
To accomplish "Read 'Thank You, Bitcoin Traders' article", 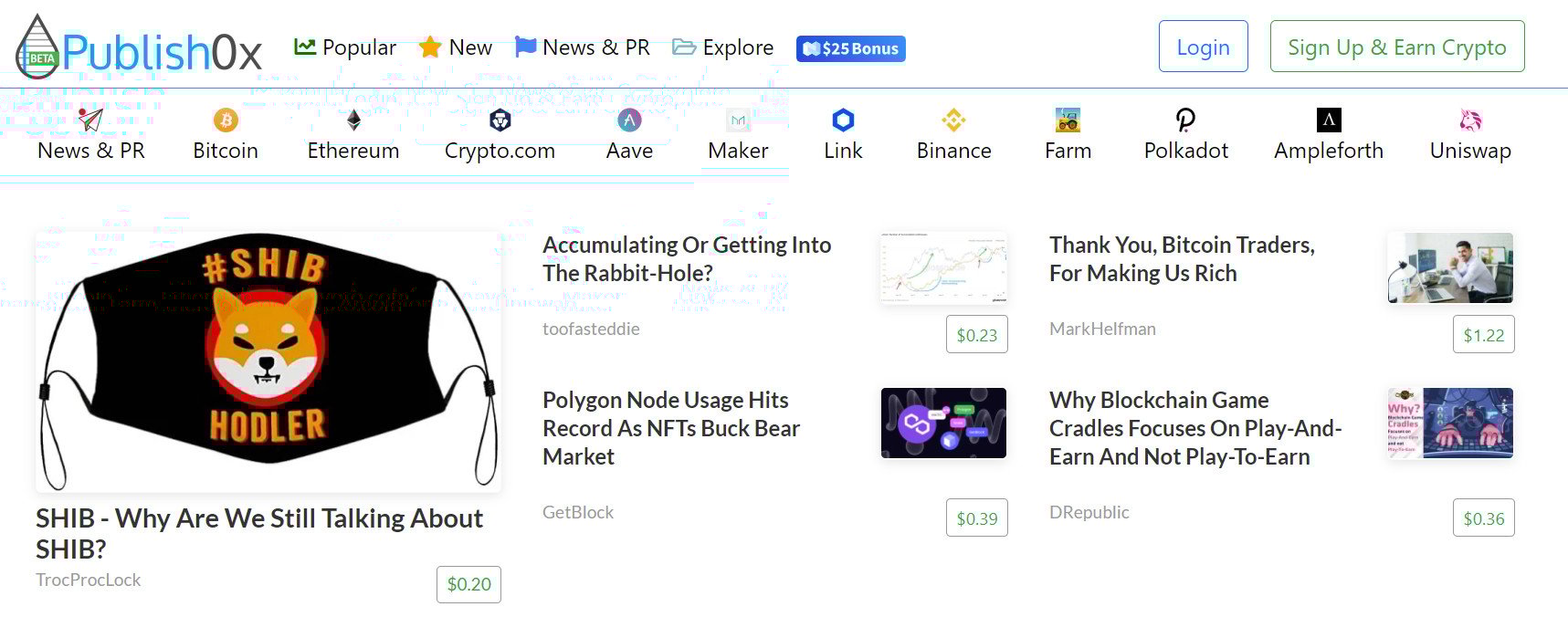I will point(1182,259).
